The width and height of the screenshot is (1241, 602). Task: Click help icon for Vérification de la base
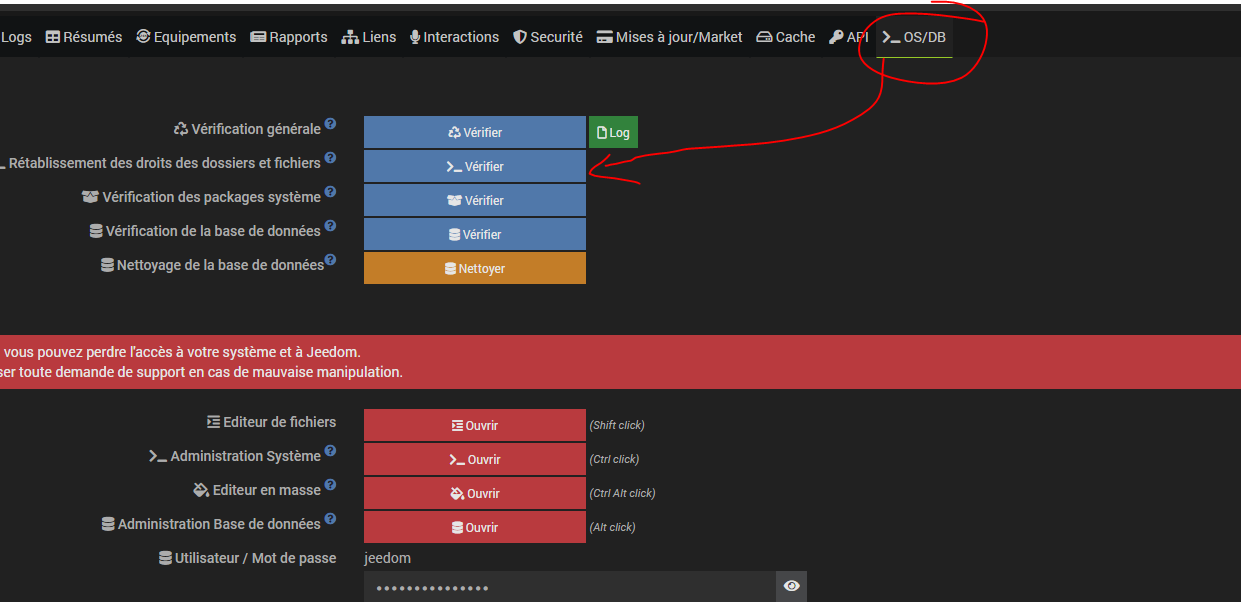[330, 226]
